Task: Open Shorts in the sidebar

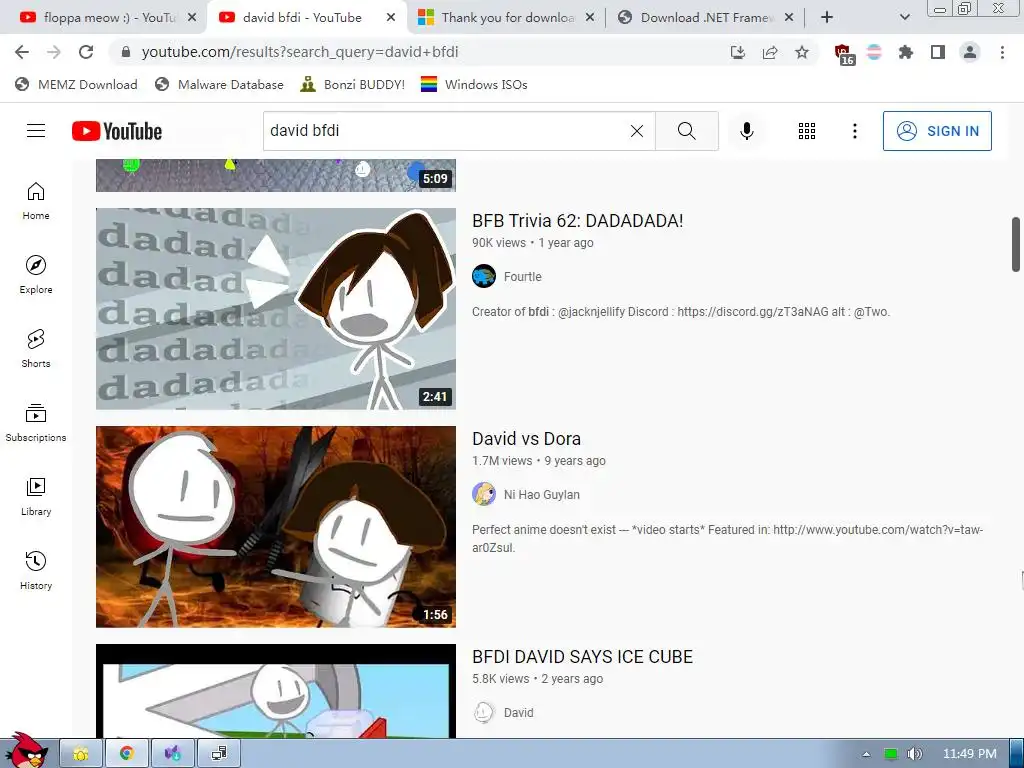Action: coord(36,349)
